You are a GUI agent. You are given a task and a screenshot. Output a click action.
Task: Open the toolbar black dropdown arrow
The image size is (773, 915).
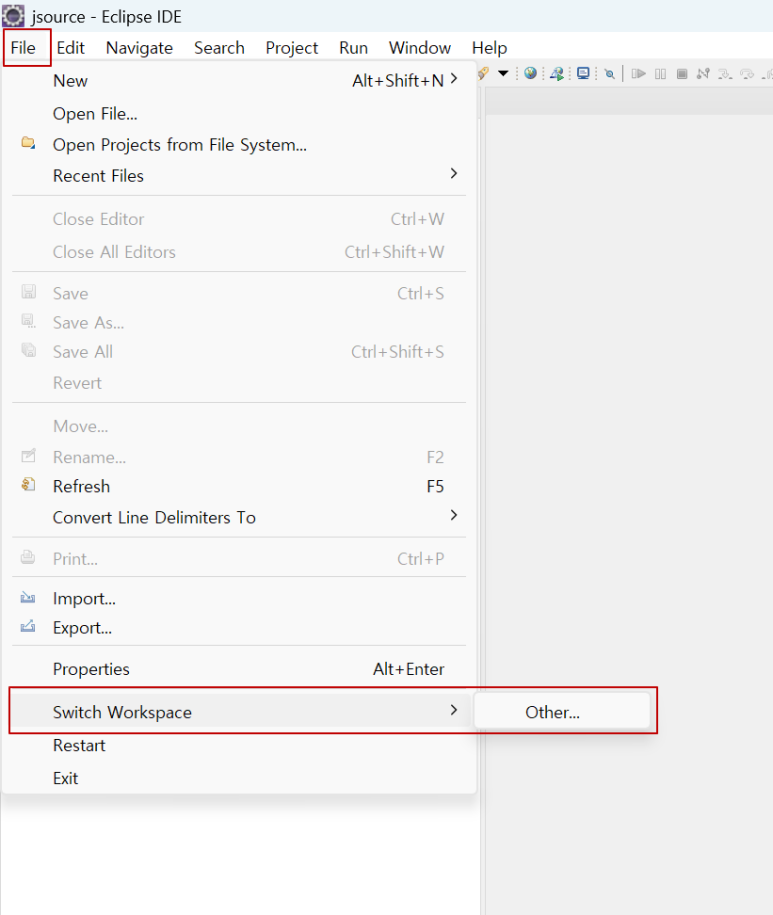503,74
